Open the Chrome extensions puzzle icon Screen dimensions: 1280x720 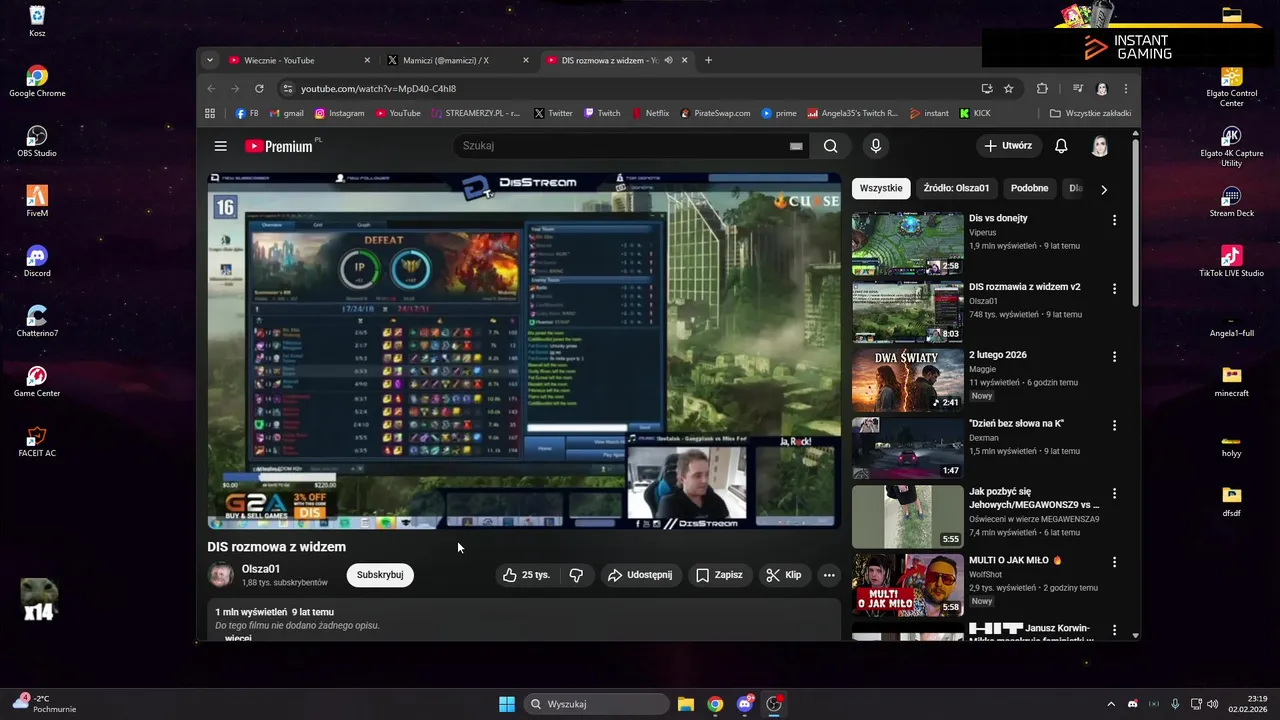[x=1042, y=88]
